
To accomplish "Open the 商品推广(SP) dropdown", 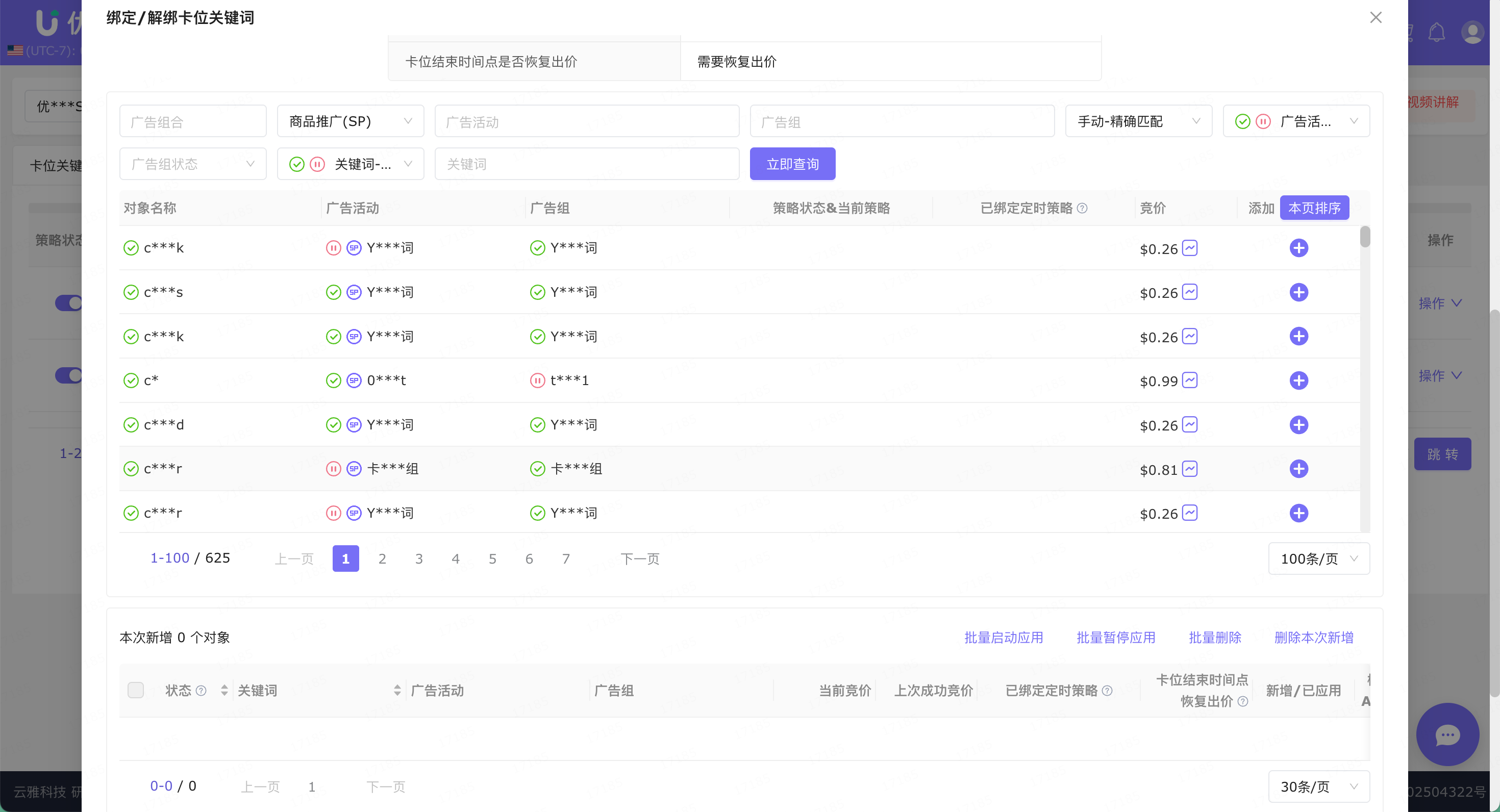I will (349, 121).
